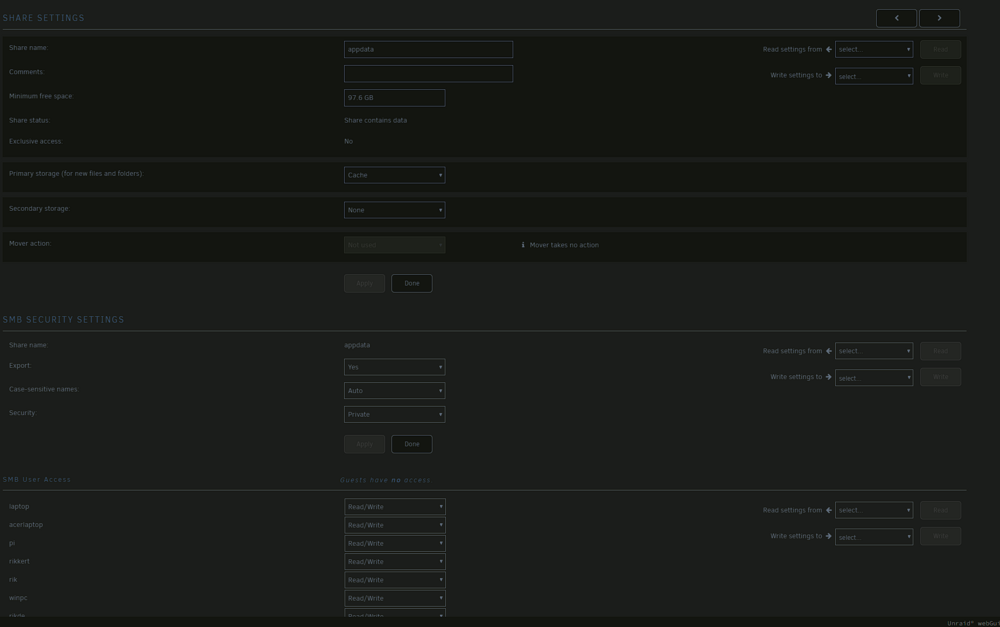
Task: Click the Mover action info icon
Action: point(523,245)
